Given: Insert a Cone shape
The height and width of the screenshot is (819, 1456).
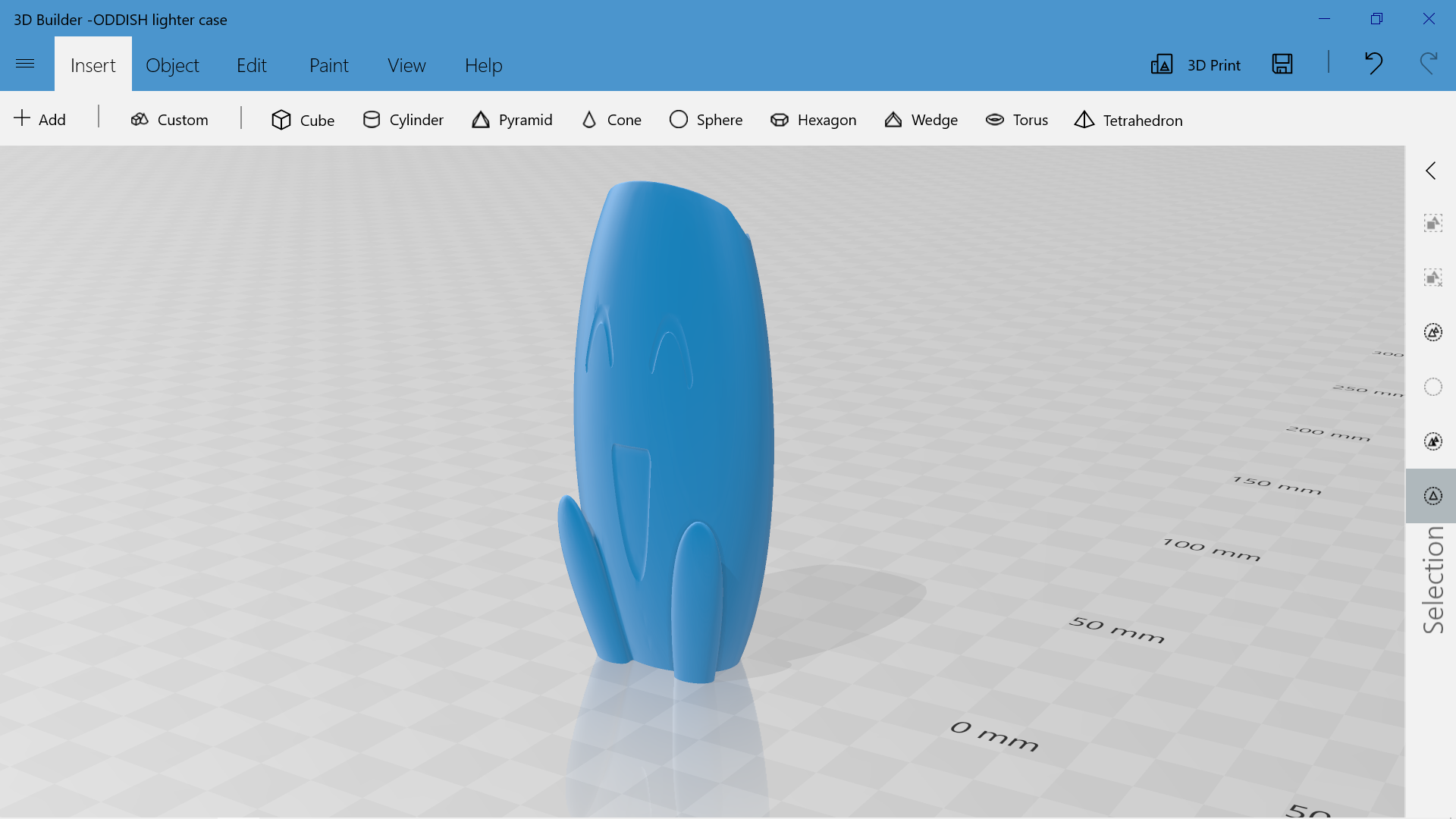Looking at the screenshot, I should point(611,120).
